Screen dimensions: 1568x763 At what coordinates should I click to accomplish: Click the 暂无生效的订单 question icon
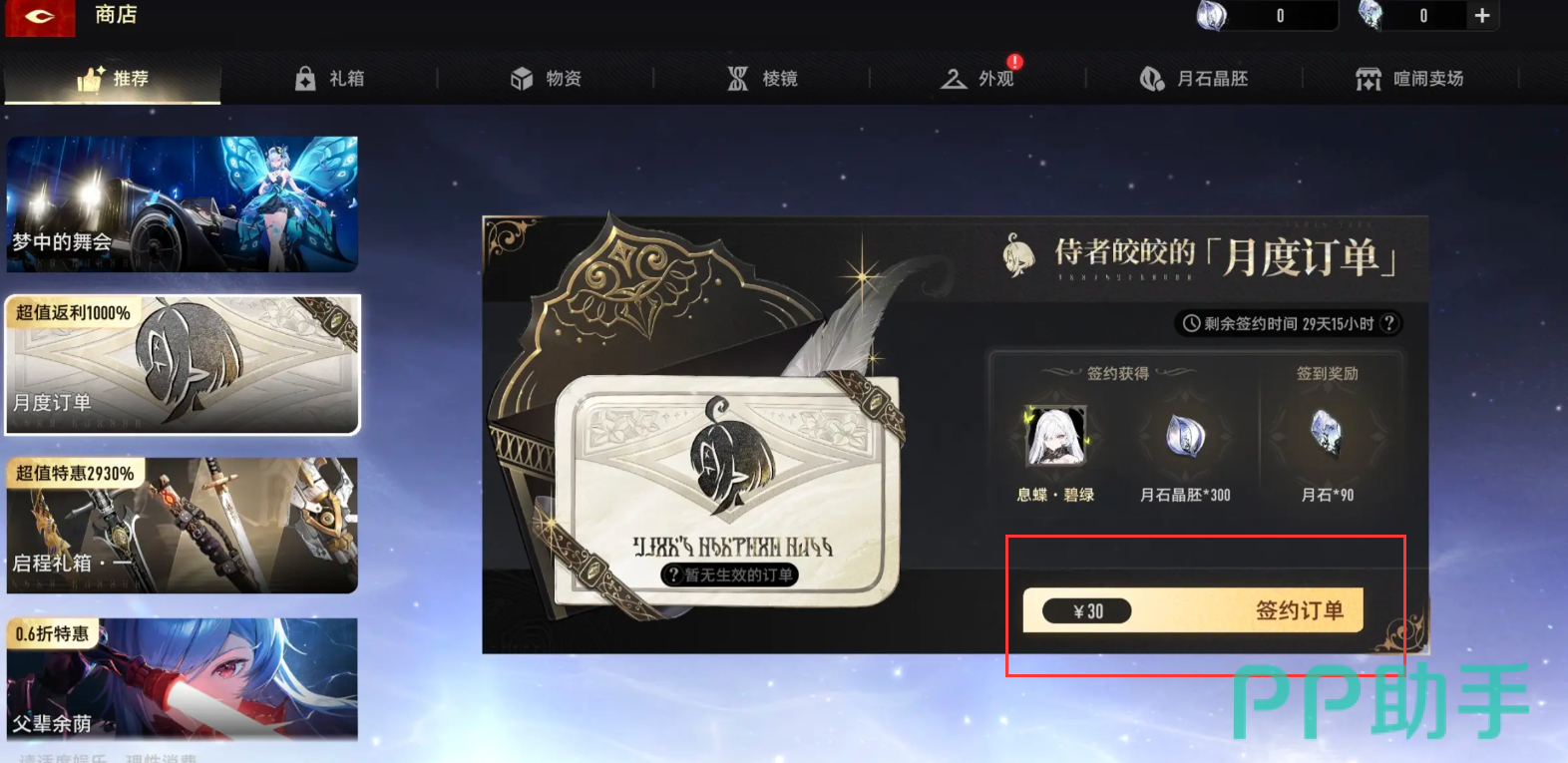673,574
